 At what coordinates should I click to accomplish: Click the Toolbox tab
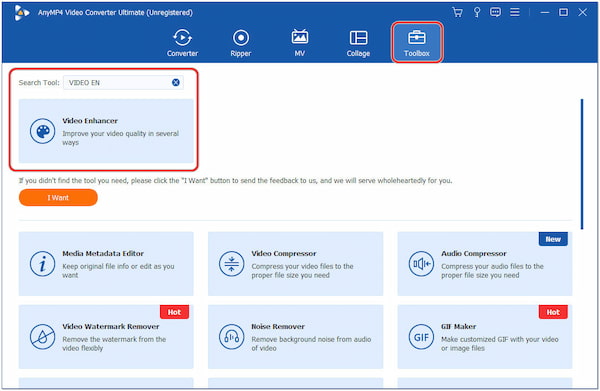tap(417, 42)
